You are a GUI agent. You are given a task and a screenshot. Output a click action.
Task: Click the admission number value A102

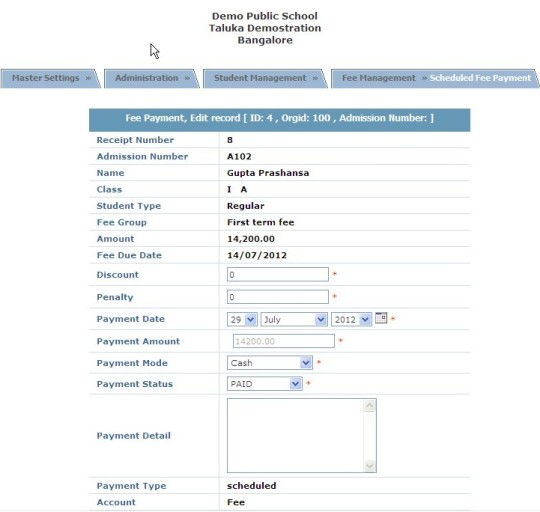click(239, 157)
